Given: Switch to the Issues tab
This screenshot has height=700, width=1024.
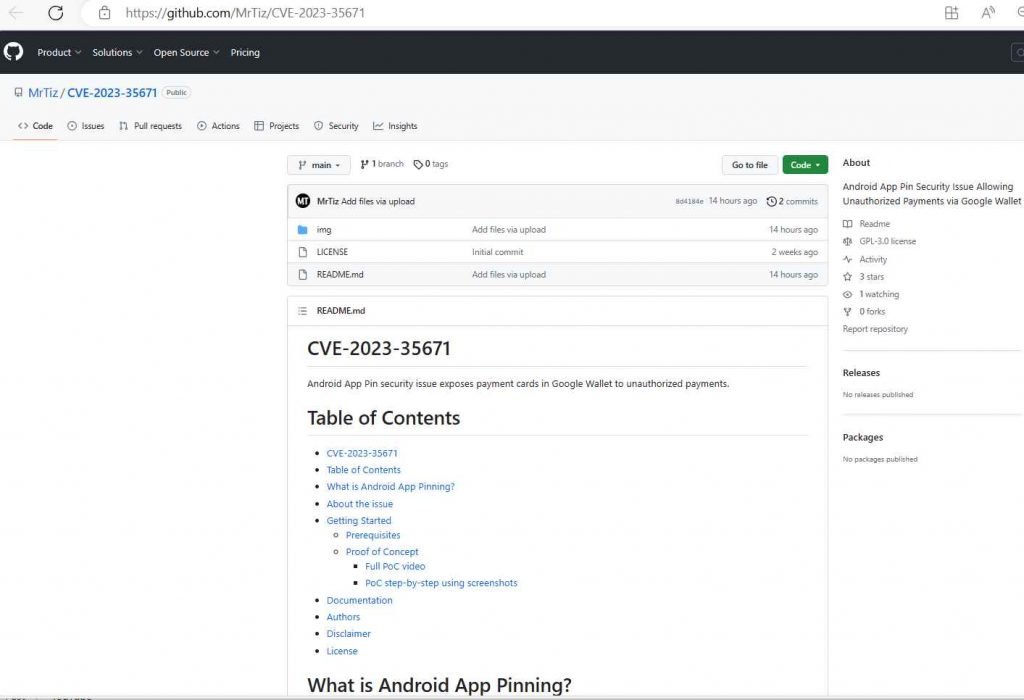Looking at the screenshot, I should coord(86,126).
